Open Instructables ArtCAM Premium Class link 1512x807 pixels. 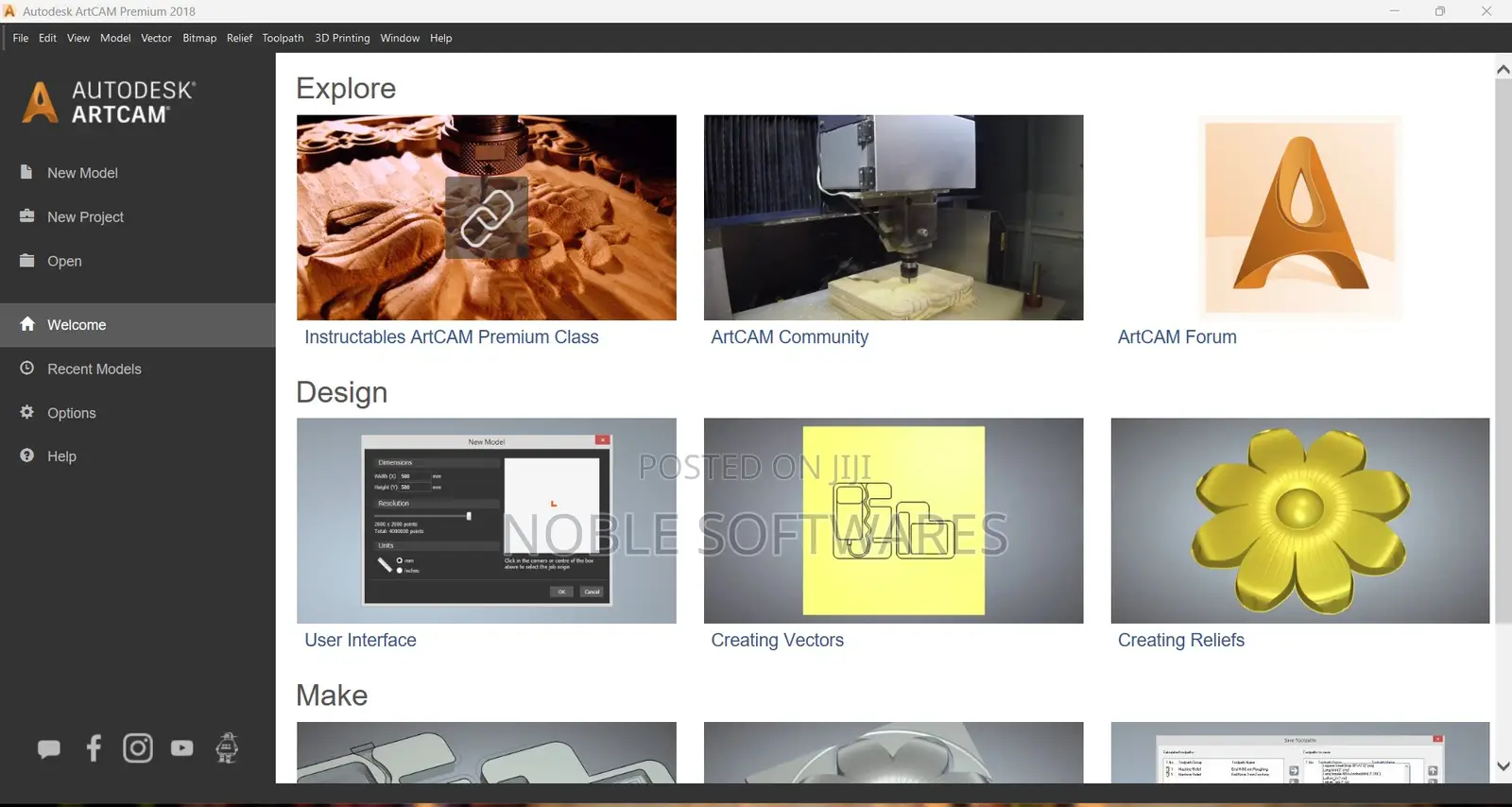pos(452,336)
